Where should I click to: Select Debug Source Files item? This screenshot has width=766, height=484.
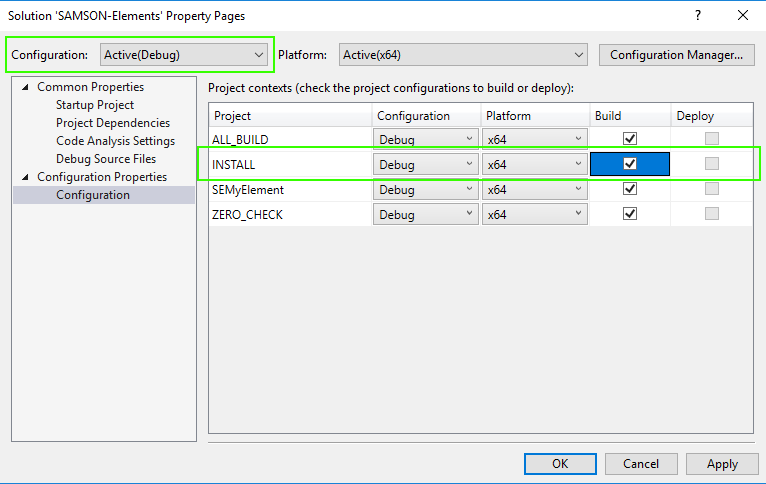pyautogui.click(x=106, y=159)
